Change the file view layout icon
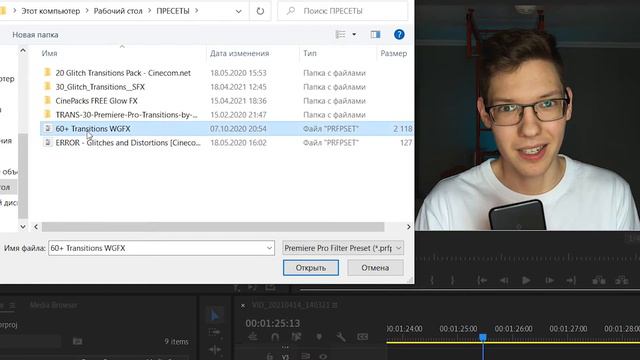 click(x=340, y=35)
